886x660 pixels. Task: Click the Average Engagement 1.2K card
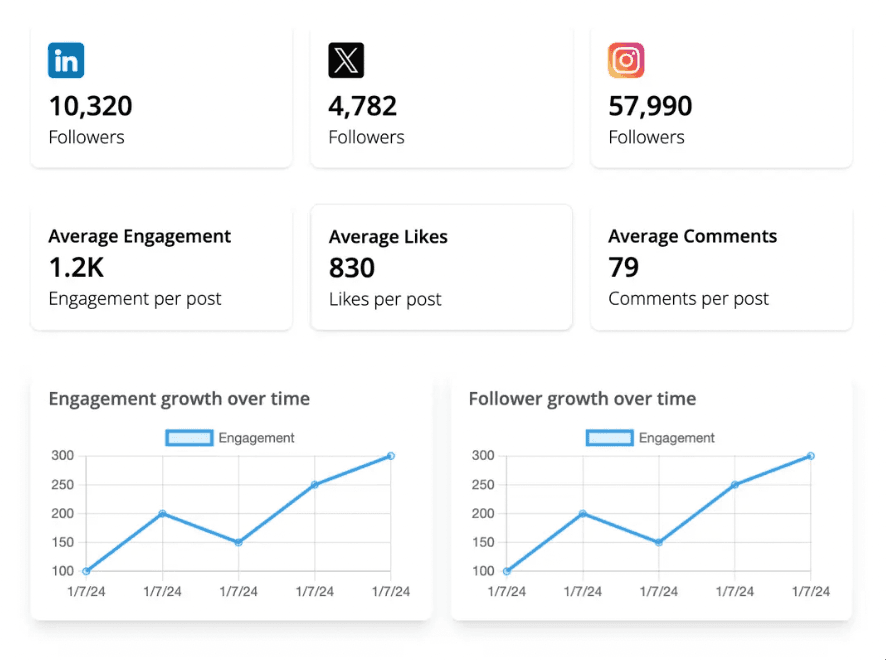(160, 265)
